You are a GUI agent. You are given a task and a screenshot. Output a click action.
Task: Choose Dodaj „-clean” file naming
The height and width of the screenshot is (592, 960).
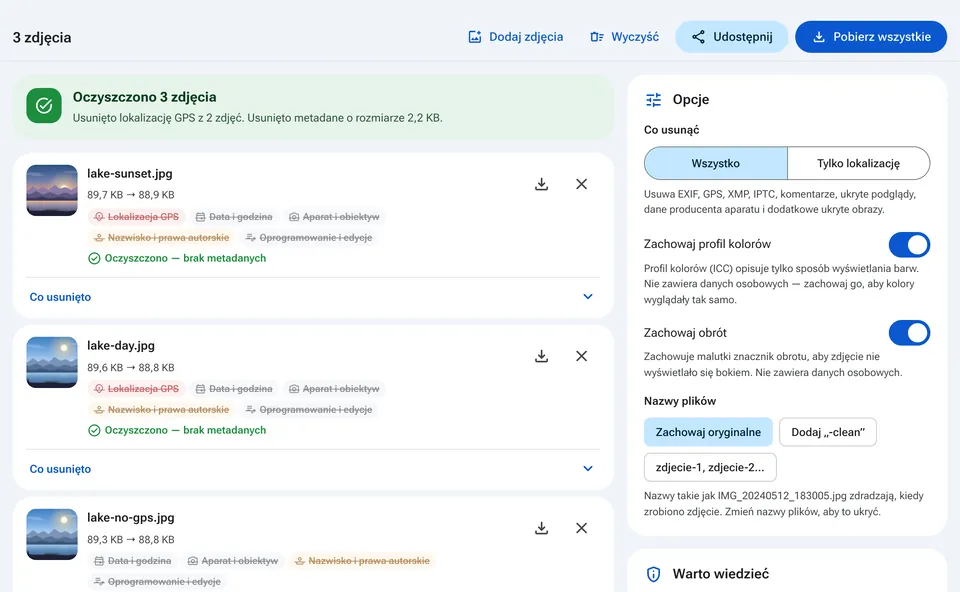pyautogui.click(x=828, y=432)
